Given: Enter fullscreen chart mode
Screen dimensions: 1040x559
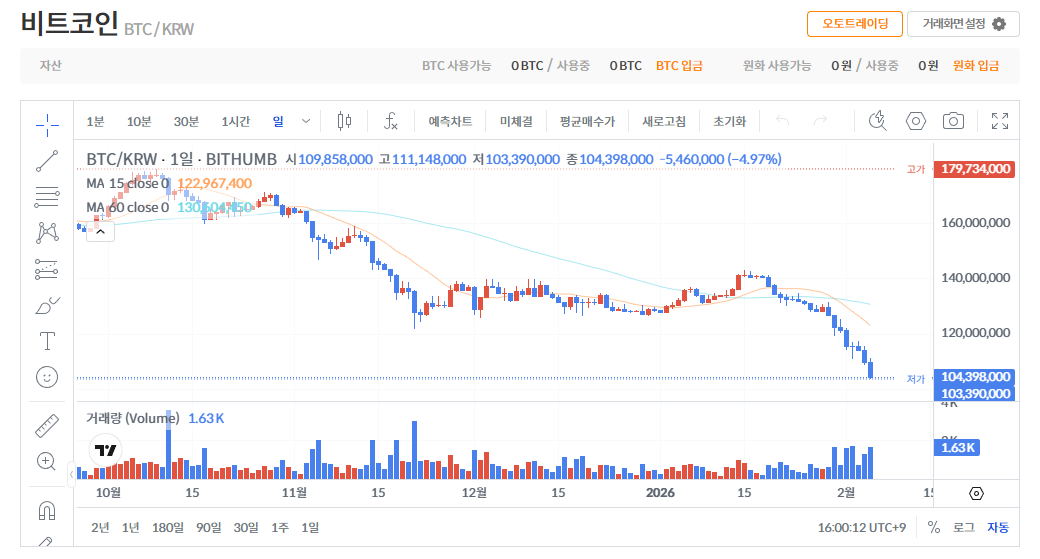Looking at the screenshot, I should (999, 121).
